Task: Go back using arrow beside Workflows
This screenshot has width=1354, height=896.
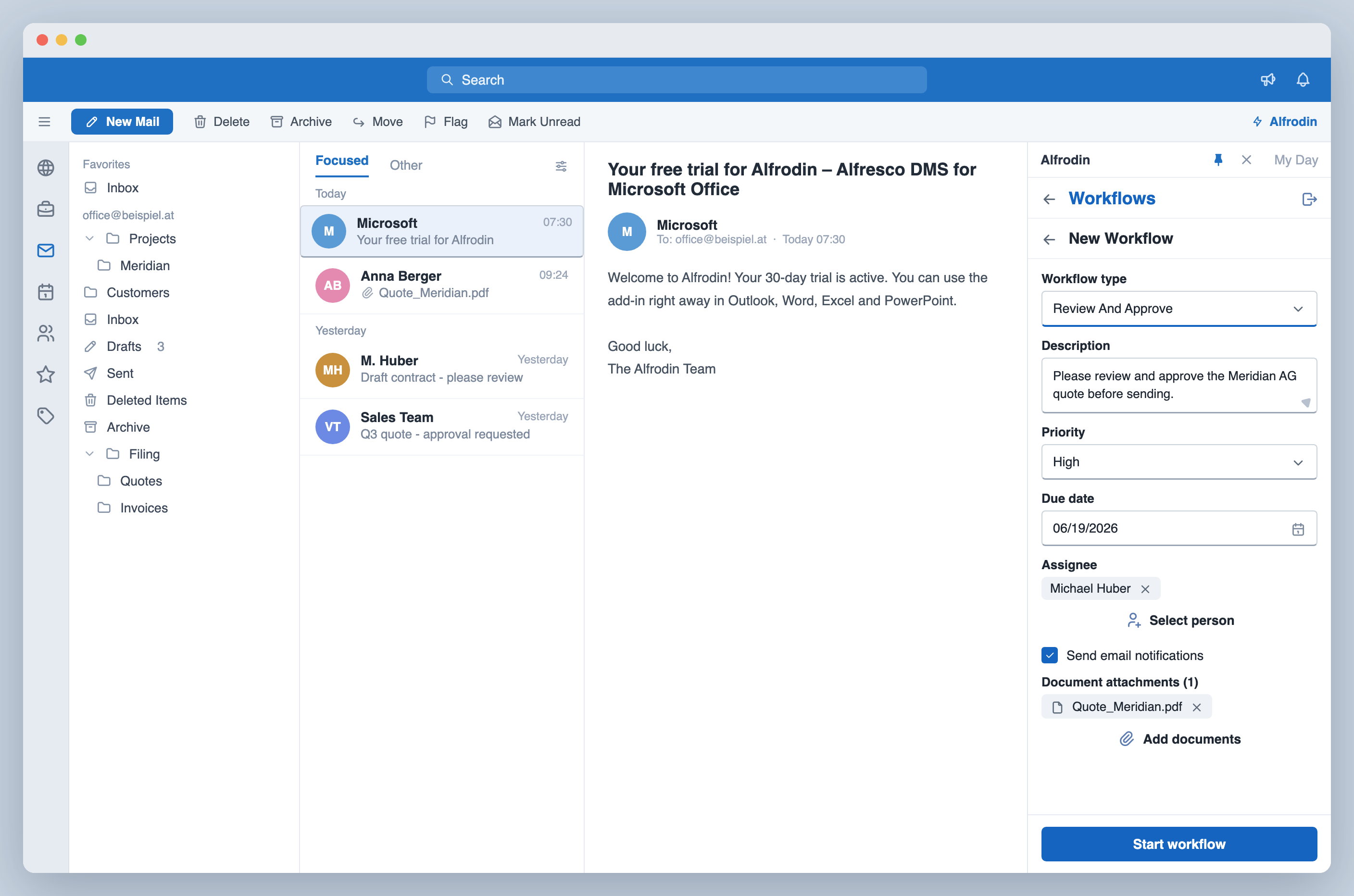Action: [x=1049, y=199]
